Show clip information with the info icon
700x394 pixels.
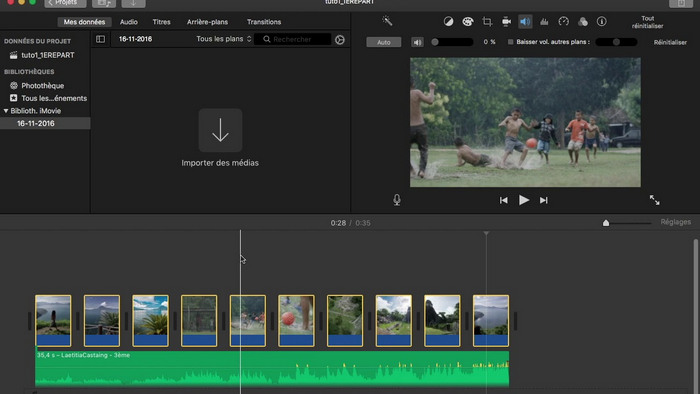[x=602, y=21]
